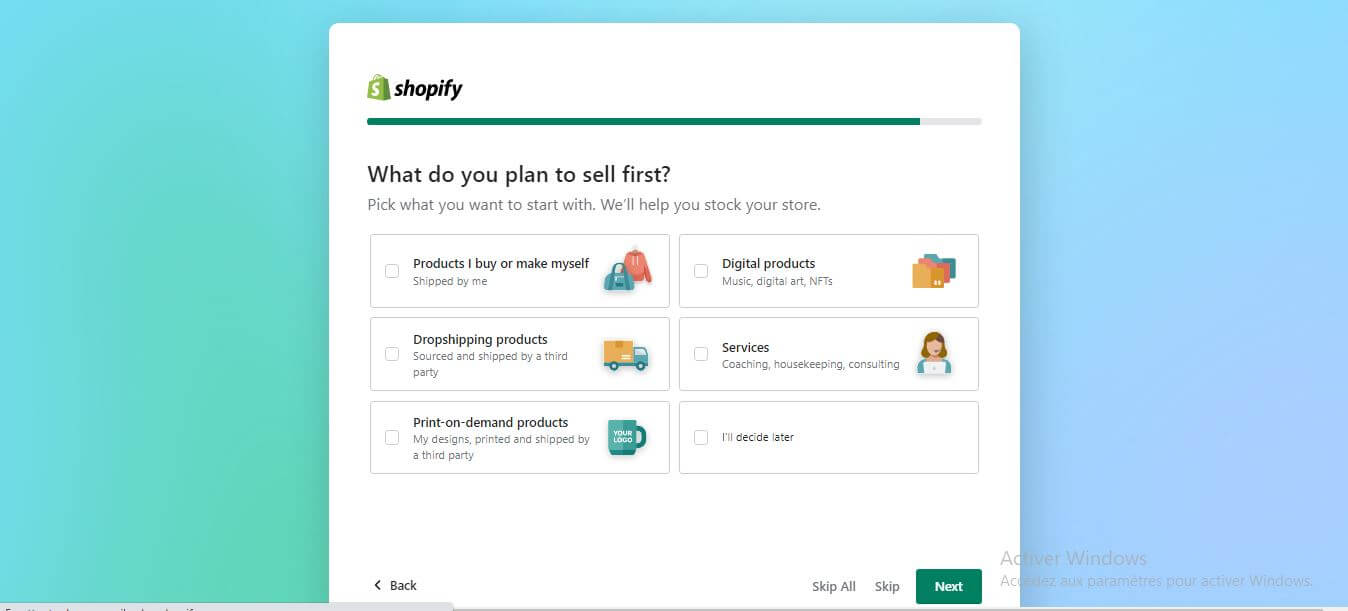Viewport: 1348px width, 611px height.
Task: Enable the Dropshipping products checkbox
Action: click(x=392, y=354)
